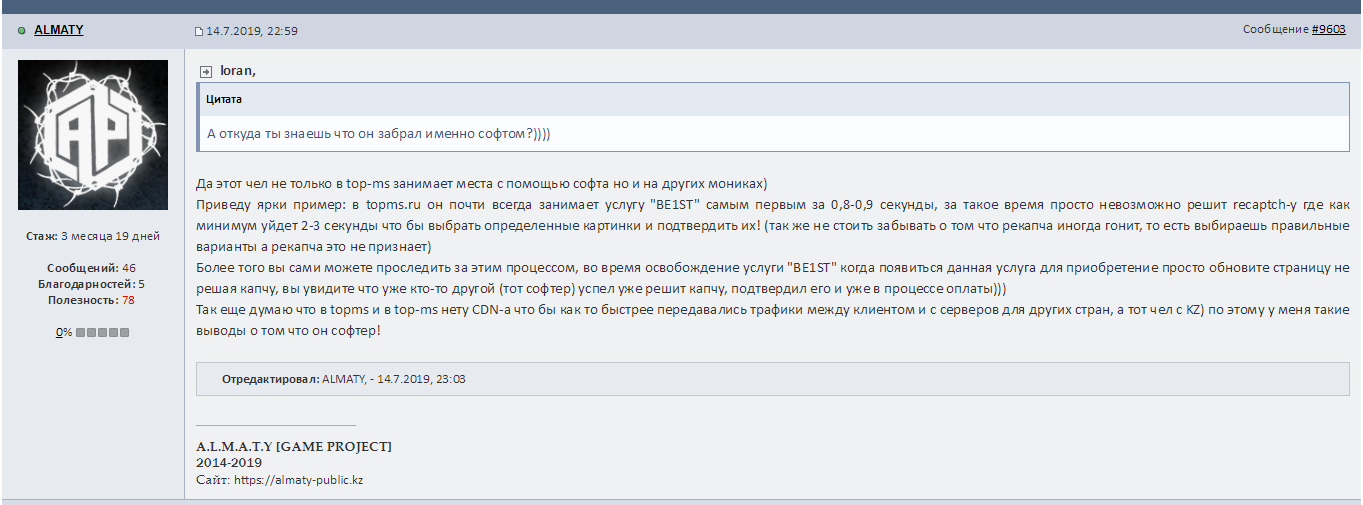Click the post document icon beside date
Screen dimensions: 1363x505
click(x=198, y=31)
